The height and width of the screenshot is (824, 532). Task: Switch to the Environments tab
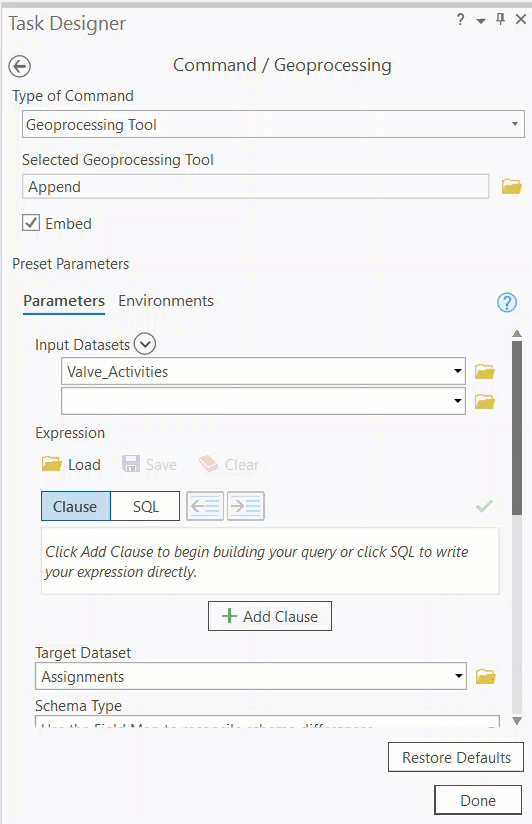point(166,301)
